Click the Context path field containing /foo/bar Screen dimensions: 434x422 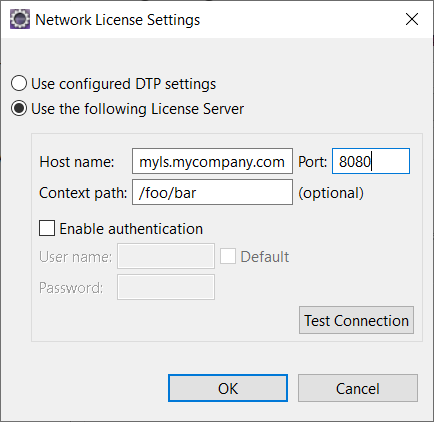[212, 192]
